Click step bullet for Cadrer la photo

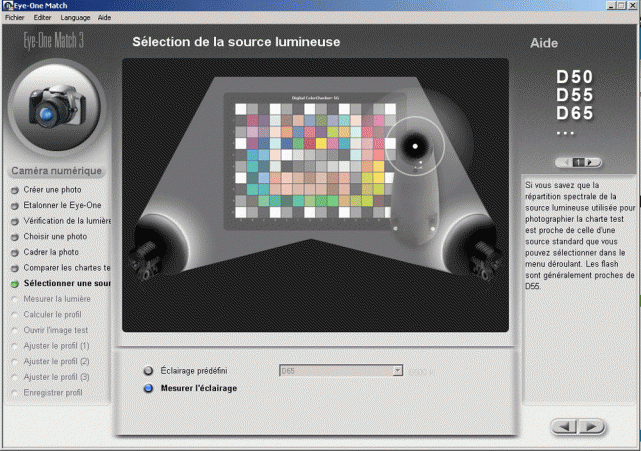coord(15,253)
